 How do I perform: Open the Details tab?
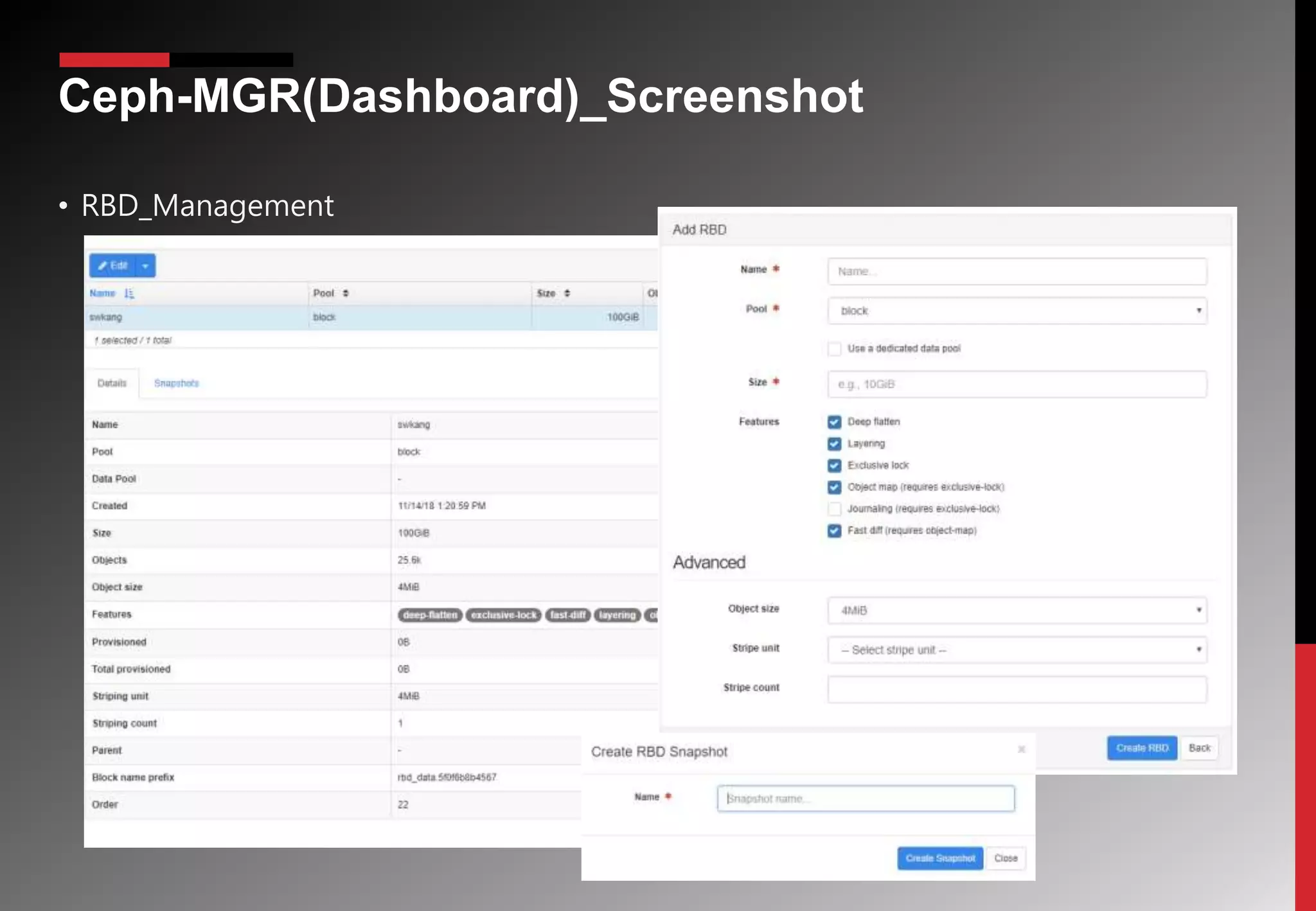[112, 383]
